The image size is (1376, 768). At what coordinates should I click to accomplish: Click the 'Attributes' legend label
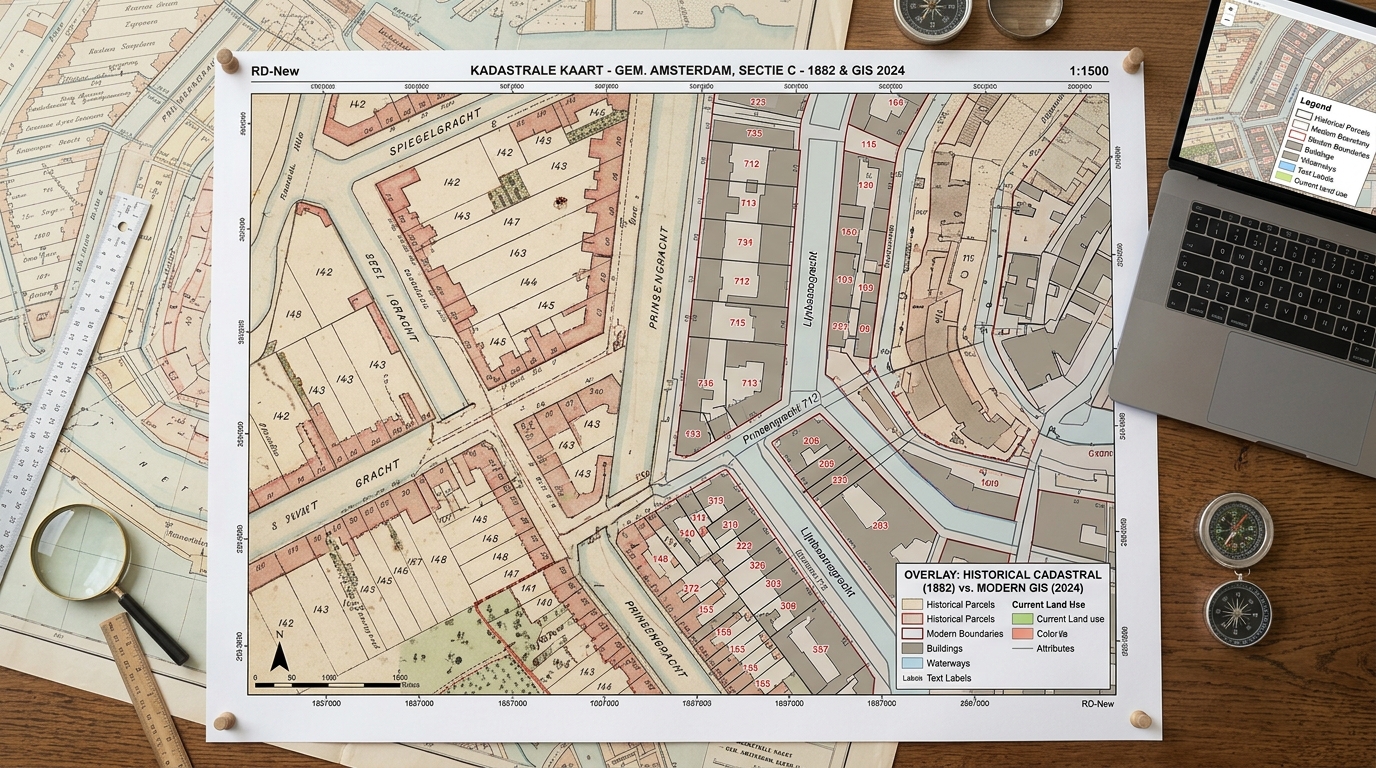(1055, 648)
